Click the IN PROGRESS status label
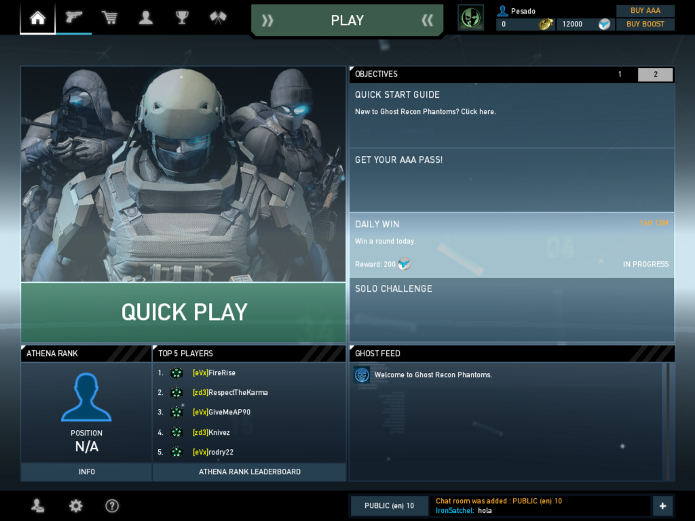The height and width of the screenshot is (521, 695). [x=646, y=264]
